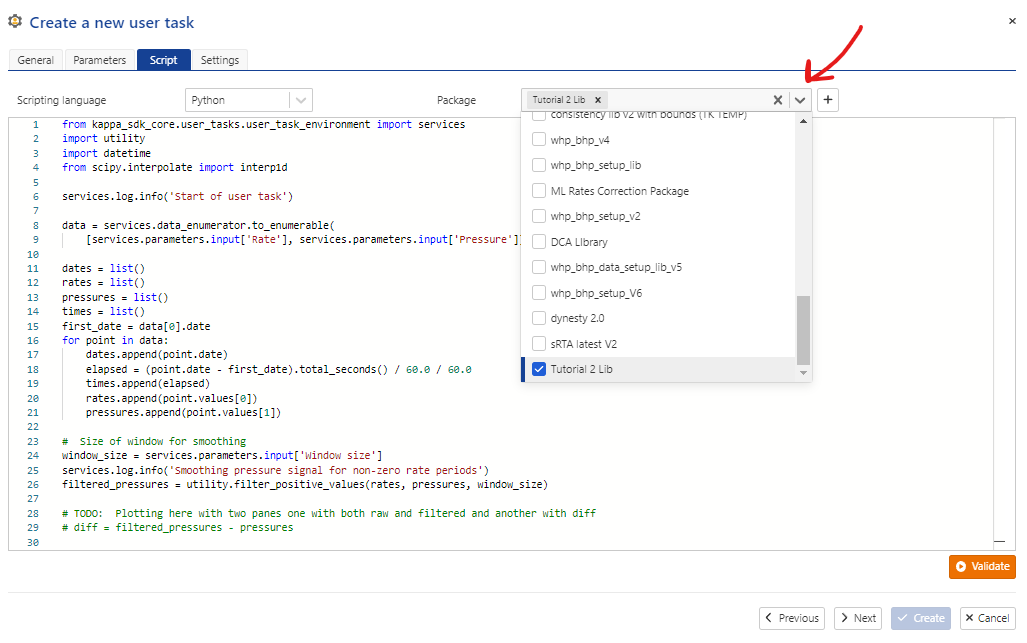Click the 'for point in data:' line
The image size is (1027, 643).
pos(115,340)
